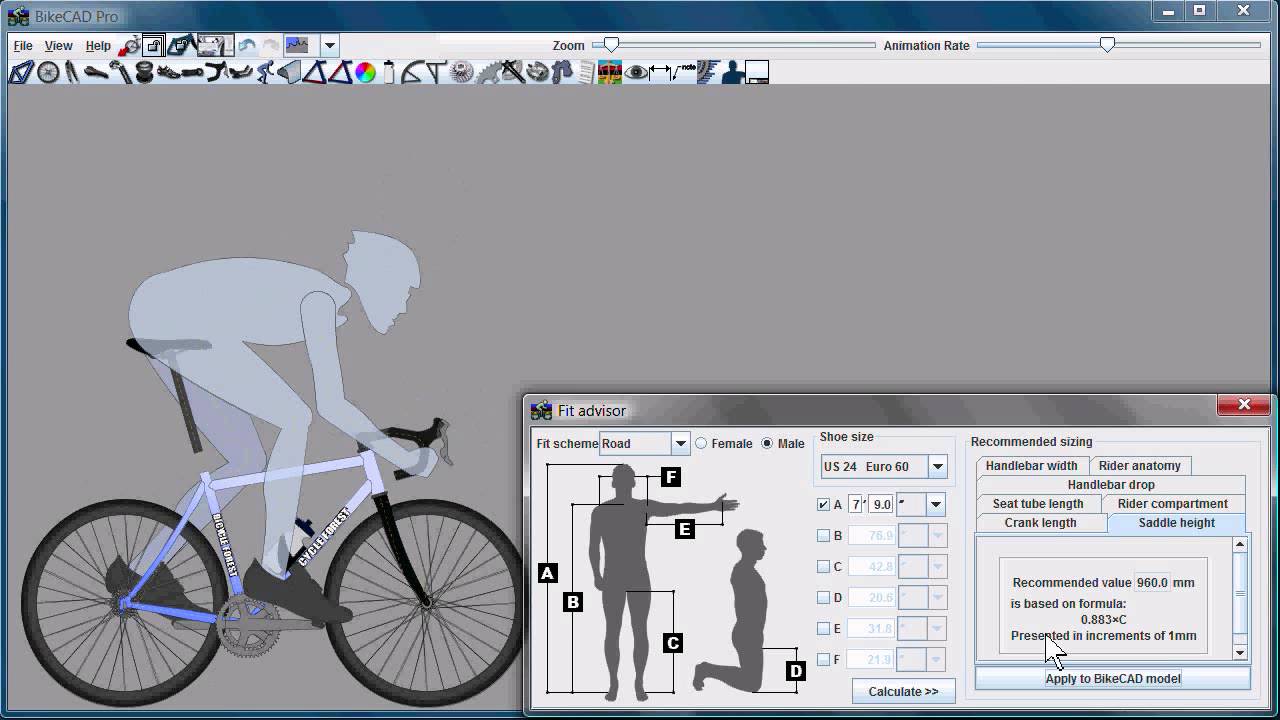The height and width of the screenshot is (720, 1280).
Task: Open the headset settings icon
Action: tap(144, 72)
